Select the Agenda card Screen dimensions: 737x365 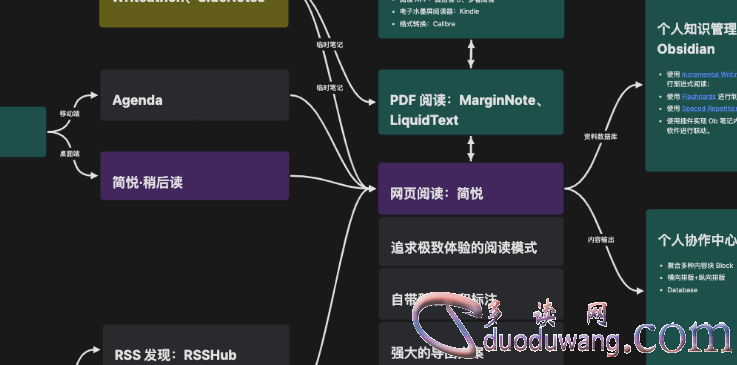195,95
